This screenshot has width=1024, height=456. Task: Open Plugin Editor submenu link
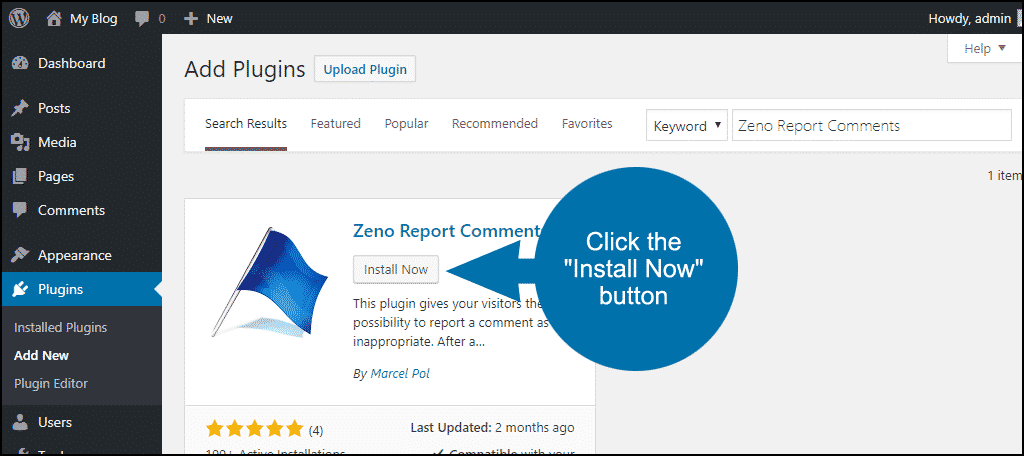[51, 383]
